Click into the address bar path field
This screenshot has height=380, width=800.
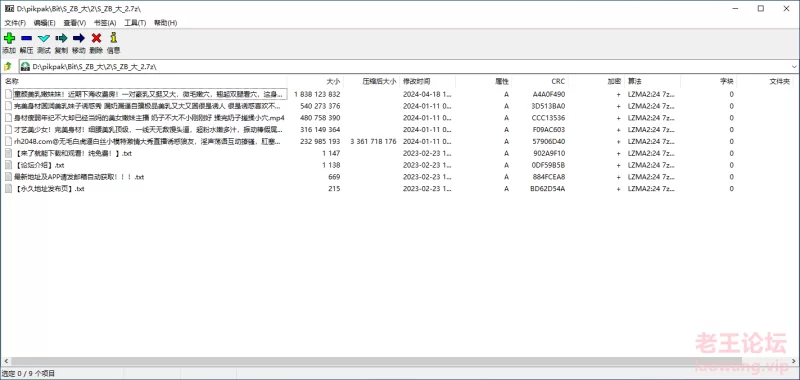tap(408, 67)
